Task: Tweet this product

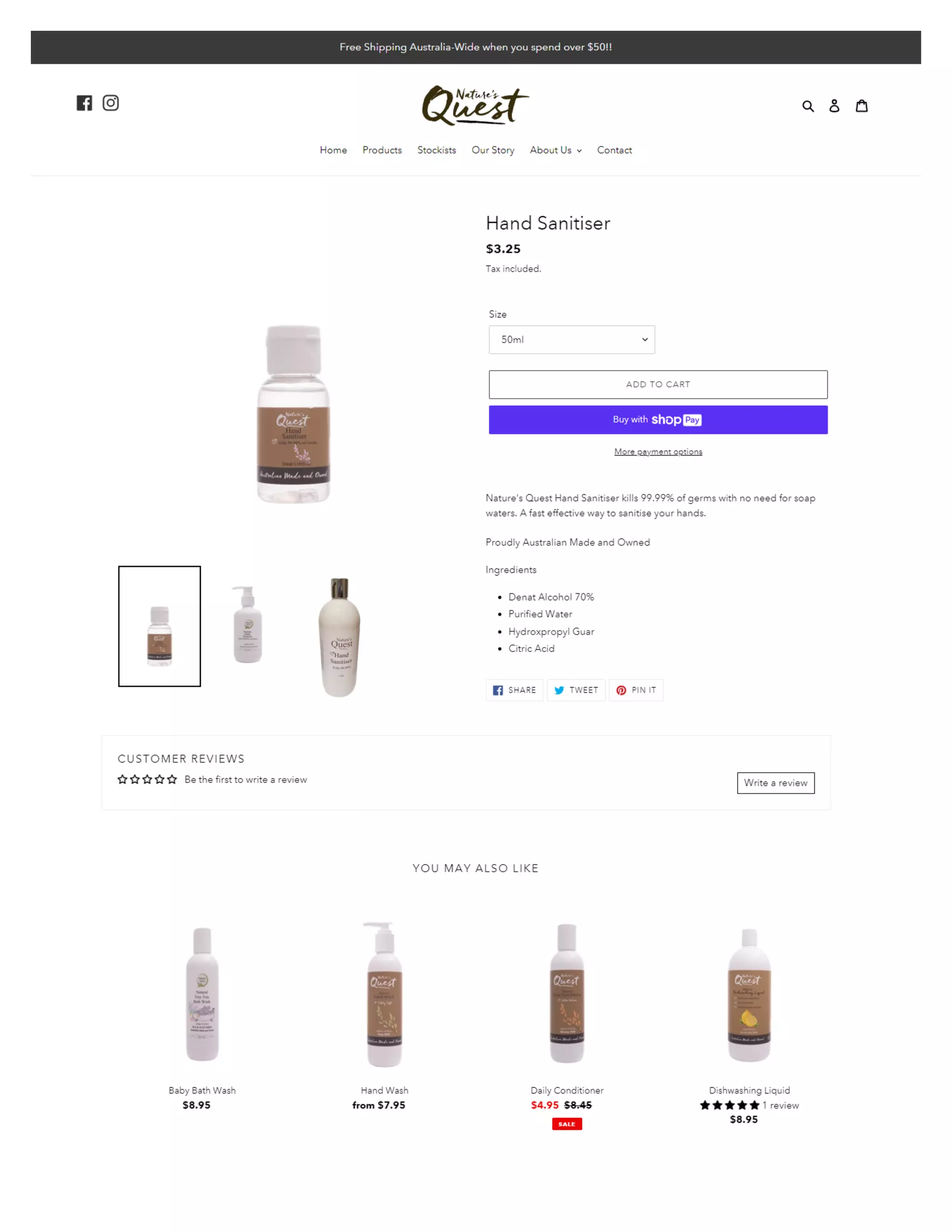Action: [576, 690]
